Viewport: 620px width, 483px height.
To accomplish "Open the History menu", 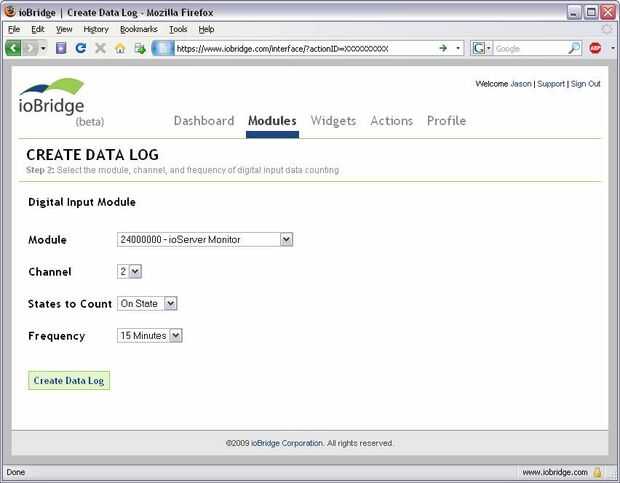I will tap(96, 29).
